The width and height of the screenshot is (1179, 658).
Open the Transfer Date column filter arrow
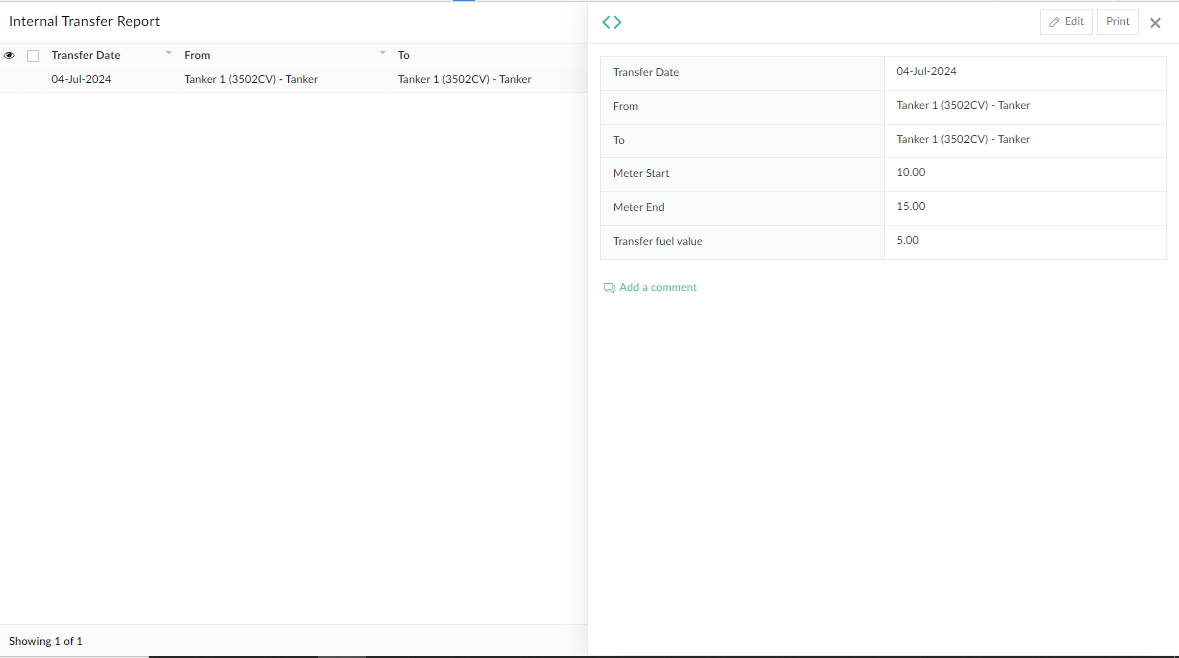tap(168, 52)
